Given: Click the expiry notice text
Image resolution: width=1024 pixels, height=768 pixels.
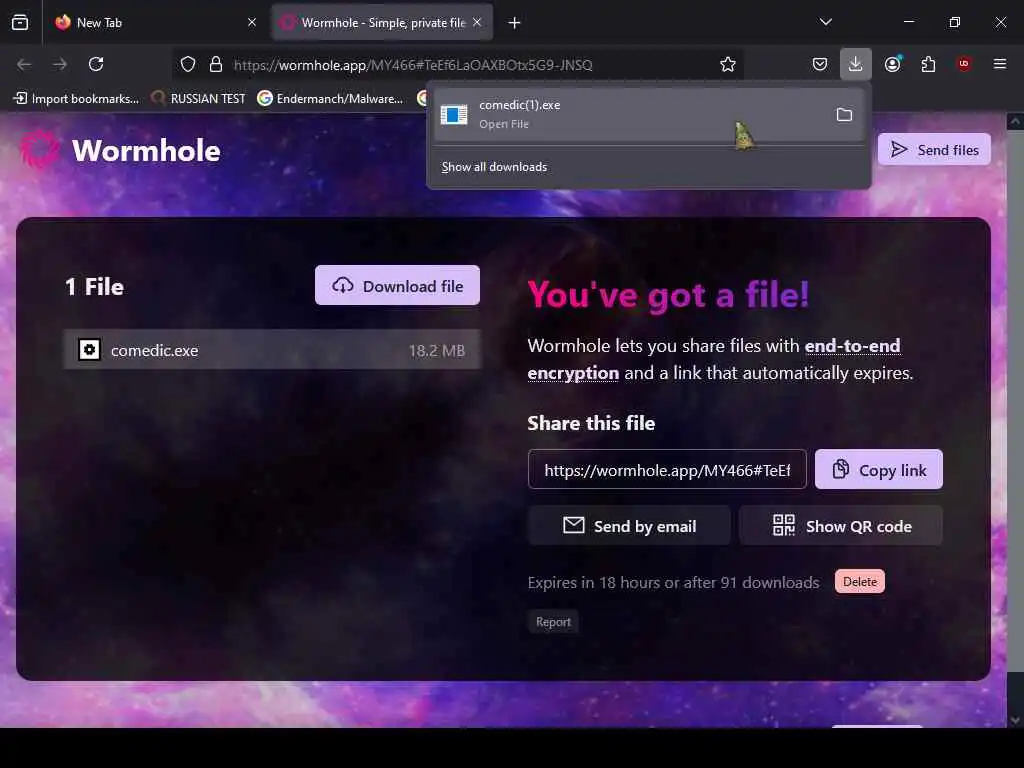Looking at the screenshot, I should [673, 583].
